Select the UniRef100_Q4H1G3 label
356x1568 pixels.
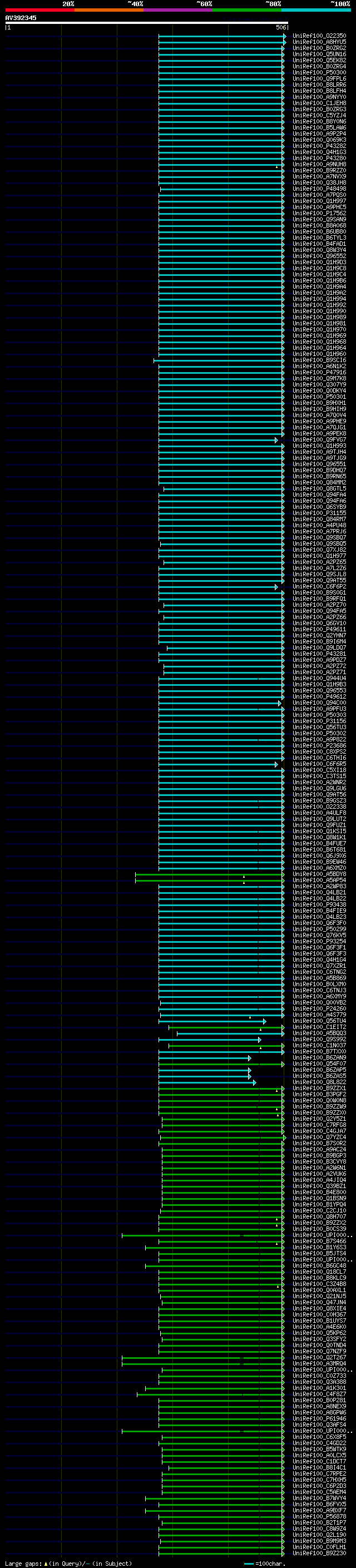(319, 152)
